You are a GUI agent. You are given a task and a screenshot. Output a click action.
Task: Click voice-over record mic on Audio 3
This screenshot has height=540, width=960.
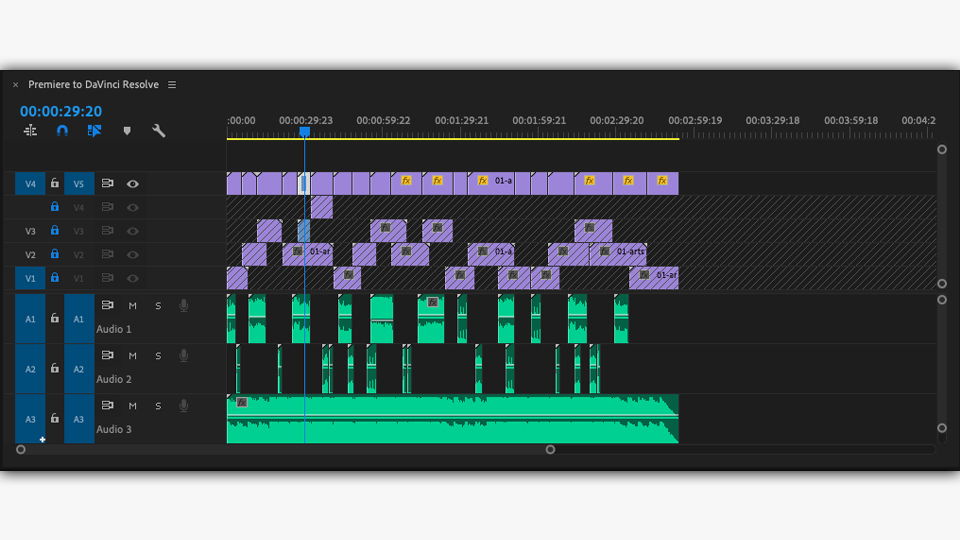[x=183, y=406]
